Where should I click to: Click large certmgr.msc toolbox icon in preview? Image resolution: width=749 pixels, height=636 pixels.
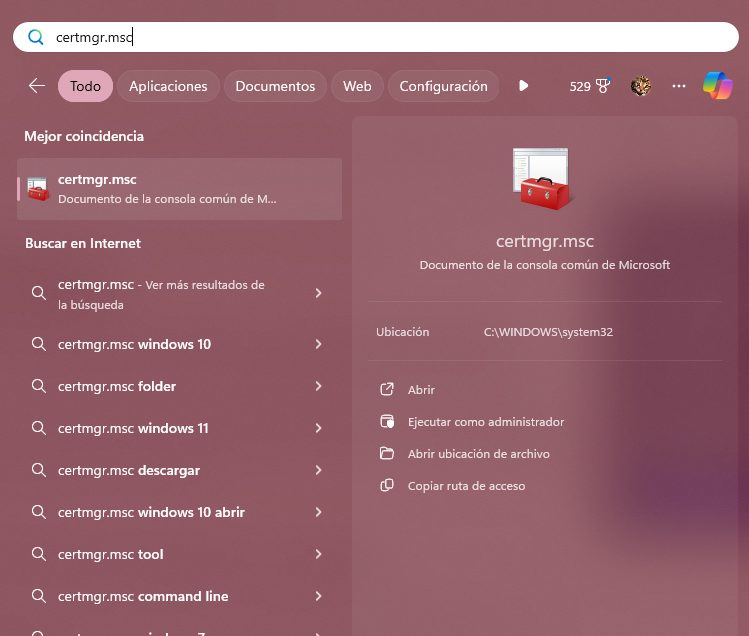click(x=542, y=179)
